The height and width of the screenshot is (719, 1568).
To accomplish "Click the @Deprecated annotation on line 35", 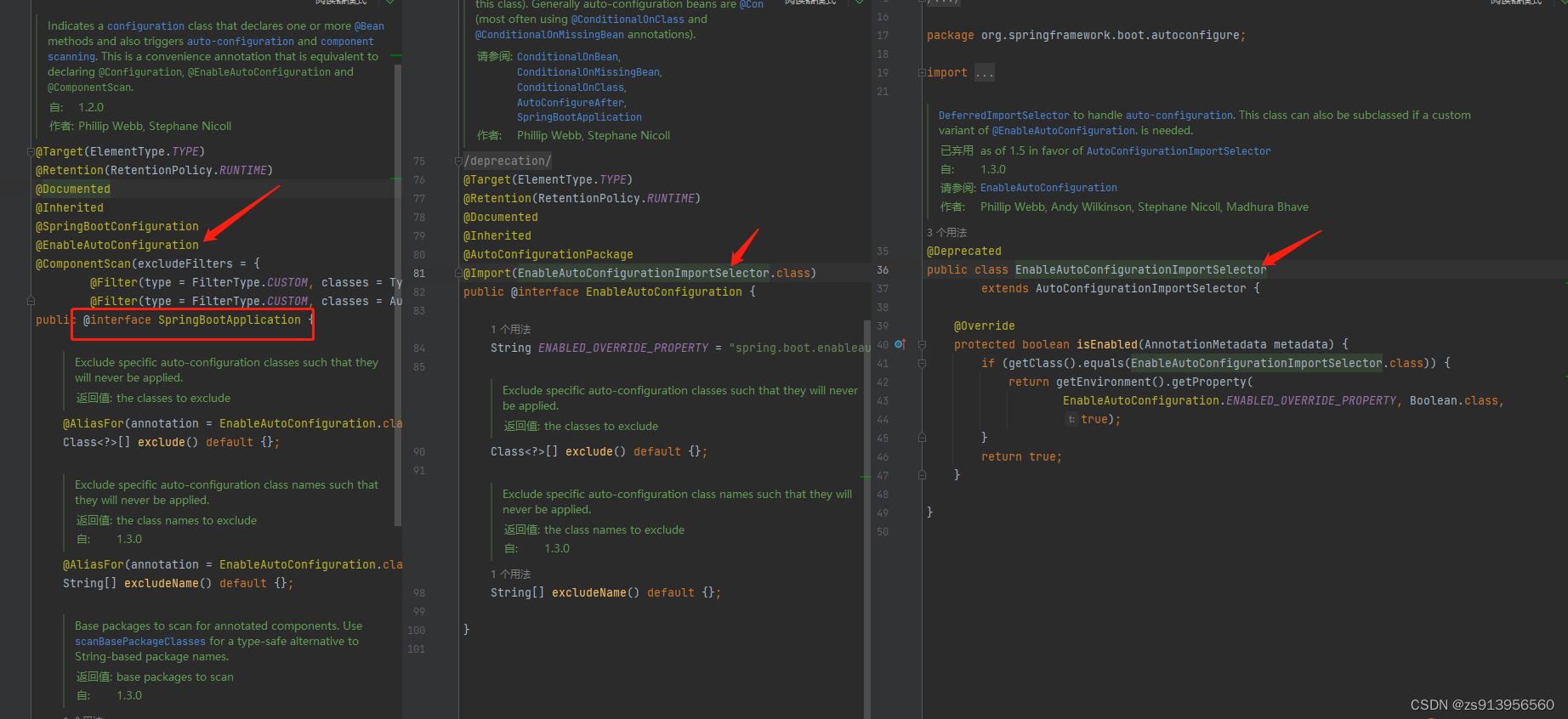I will [964, 252].
